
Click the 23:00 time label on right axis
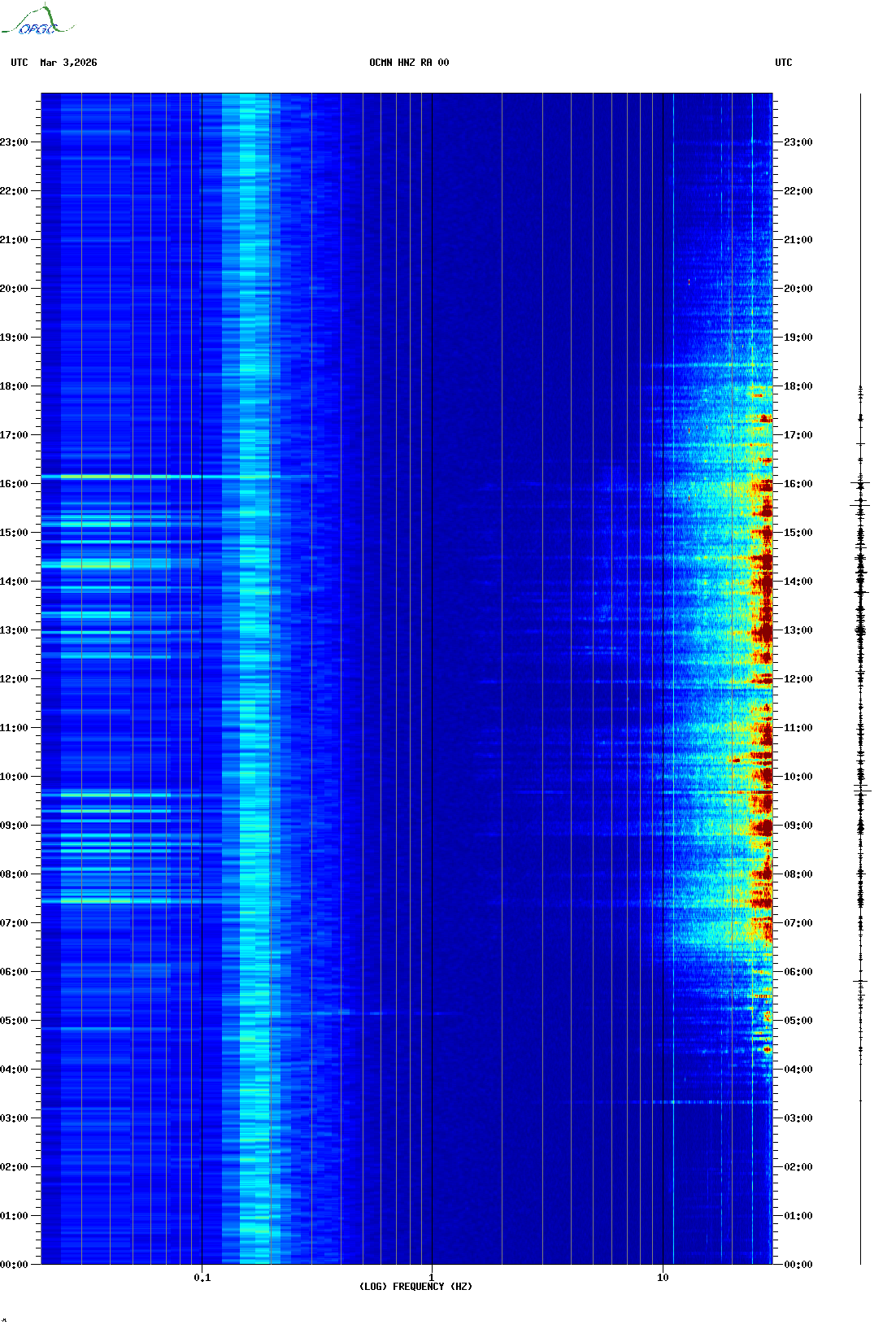[x=798, y=142]
